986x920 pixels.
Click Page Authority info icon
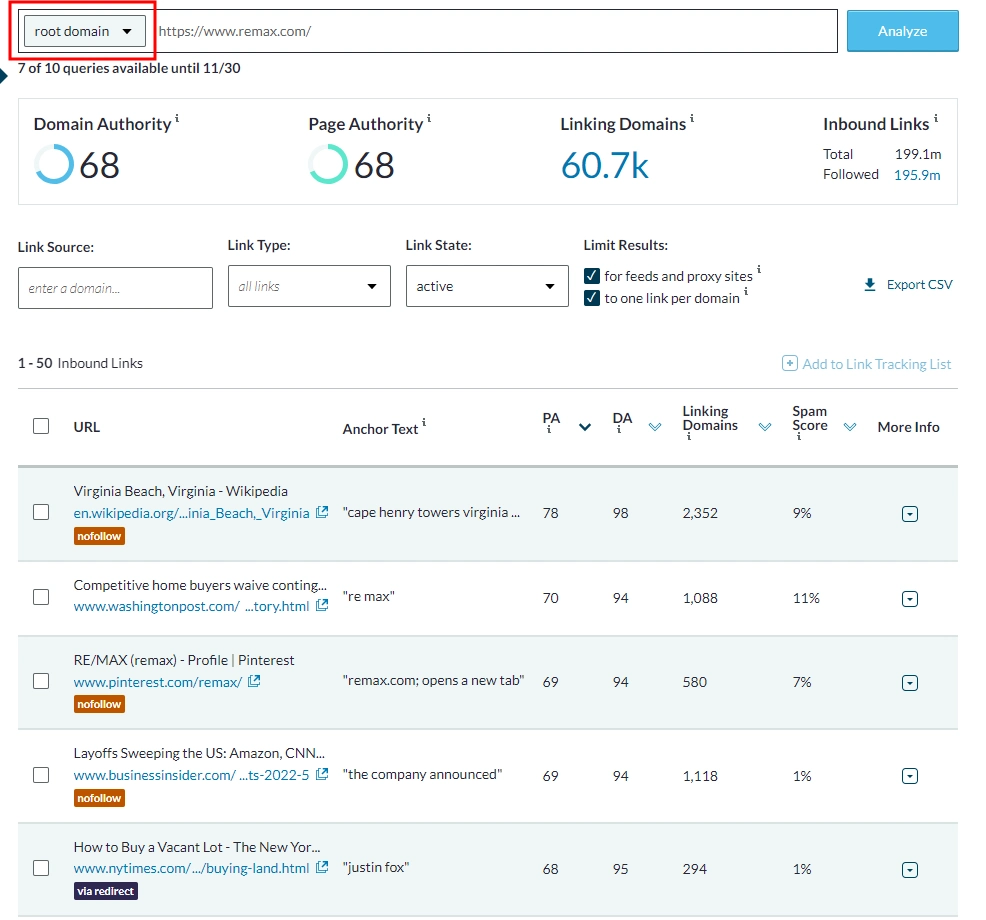pos(429,118)
